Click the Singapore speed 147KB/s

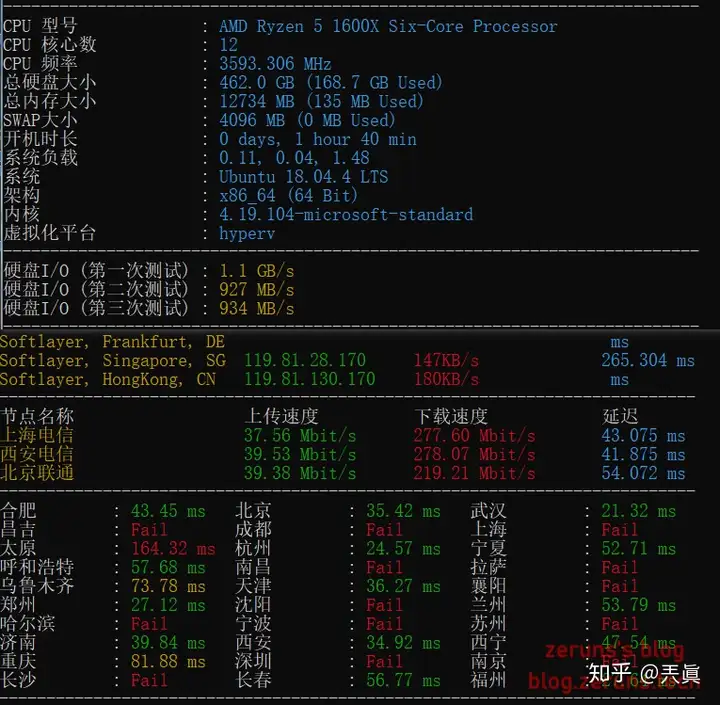tap(446, 361)
